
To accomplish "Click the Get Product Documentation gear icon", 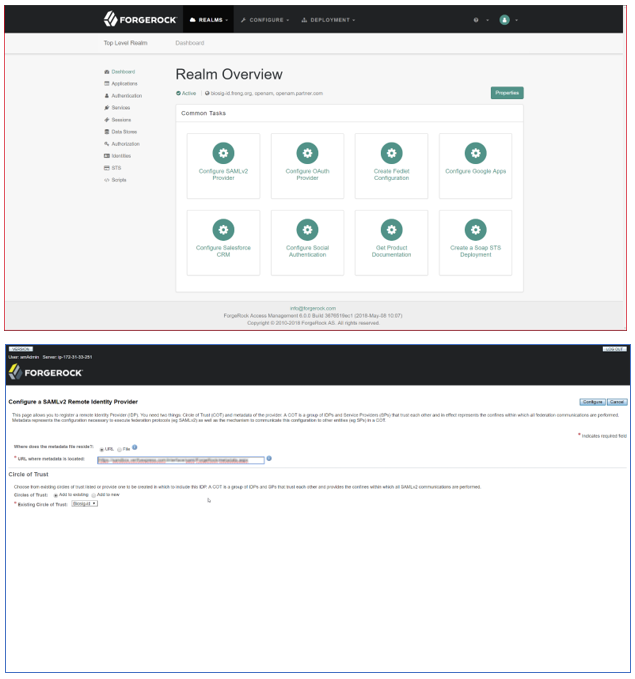I will 391,230.
